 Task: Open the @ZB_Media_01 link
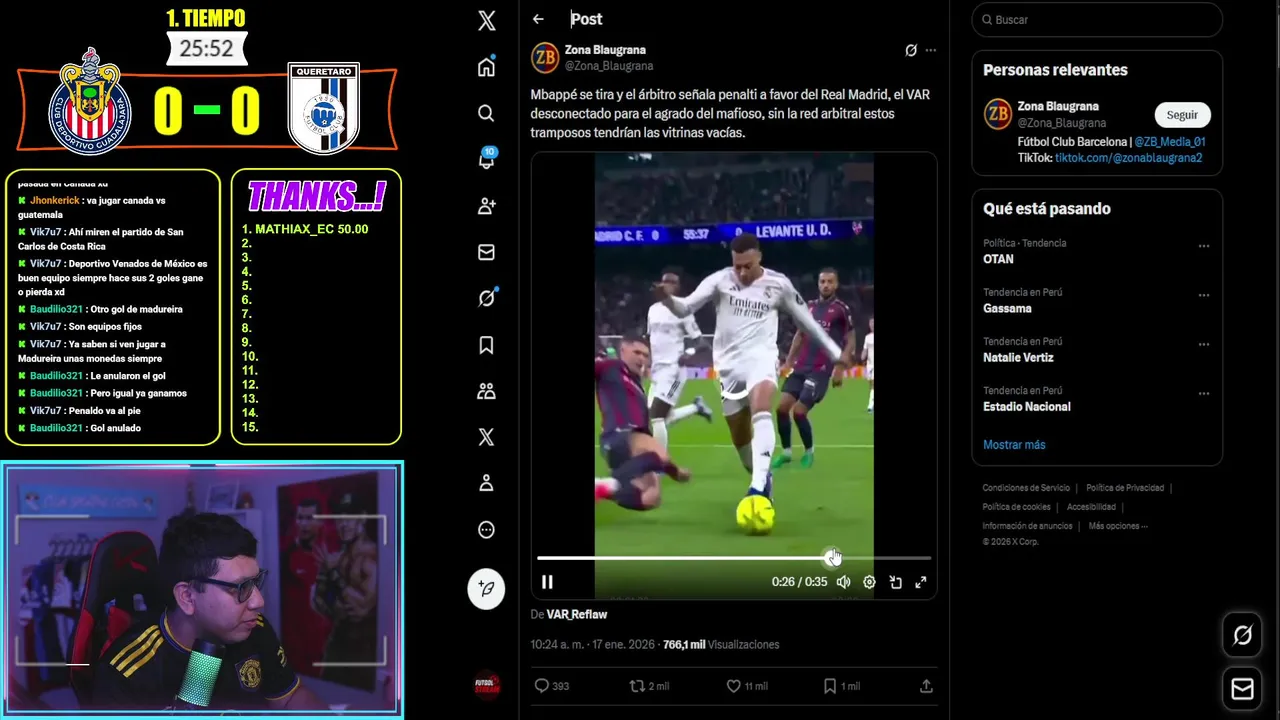point(1170,142)
